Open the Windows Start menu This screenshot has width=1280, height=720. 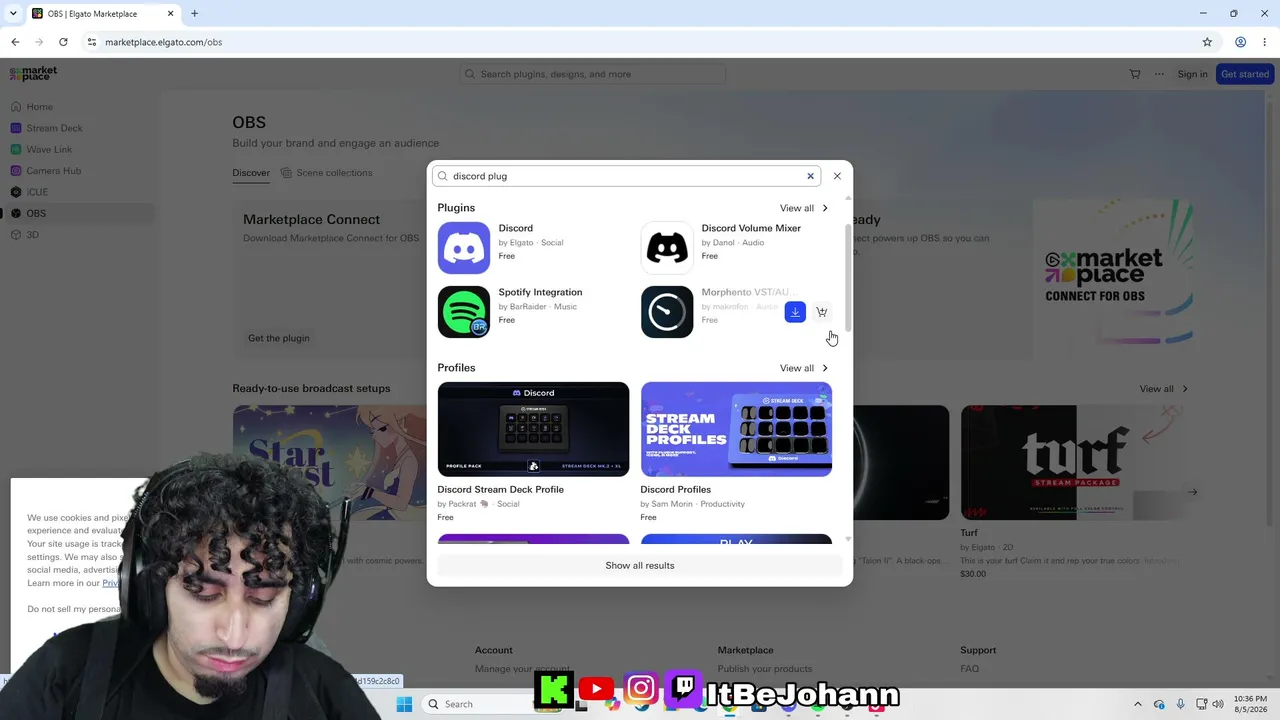click(404, 704)
